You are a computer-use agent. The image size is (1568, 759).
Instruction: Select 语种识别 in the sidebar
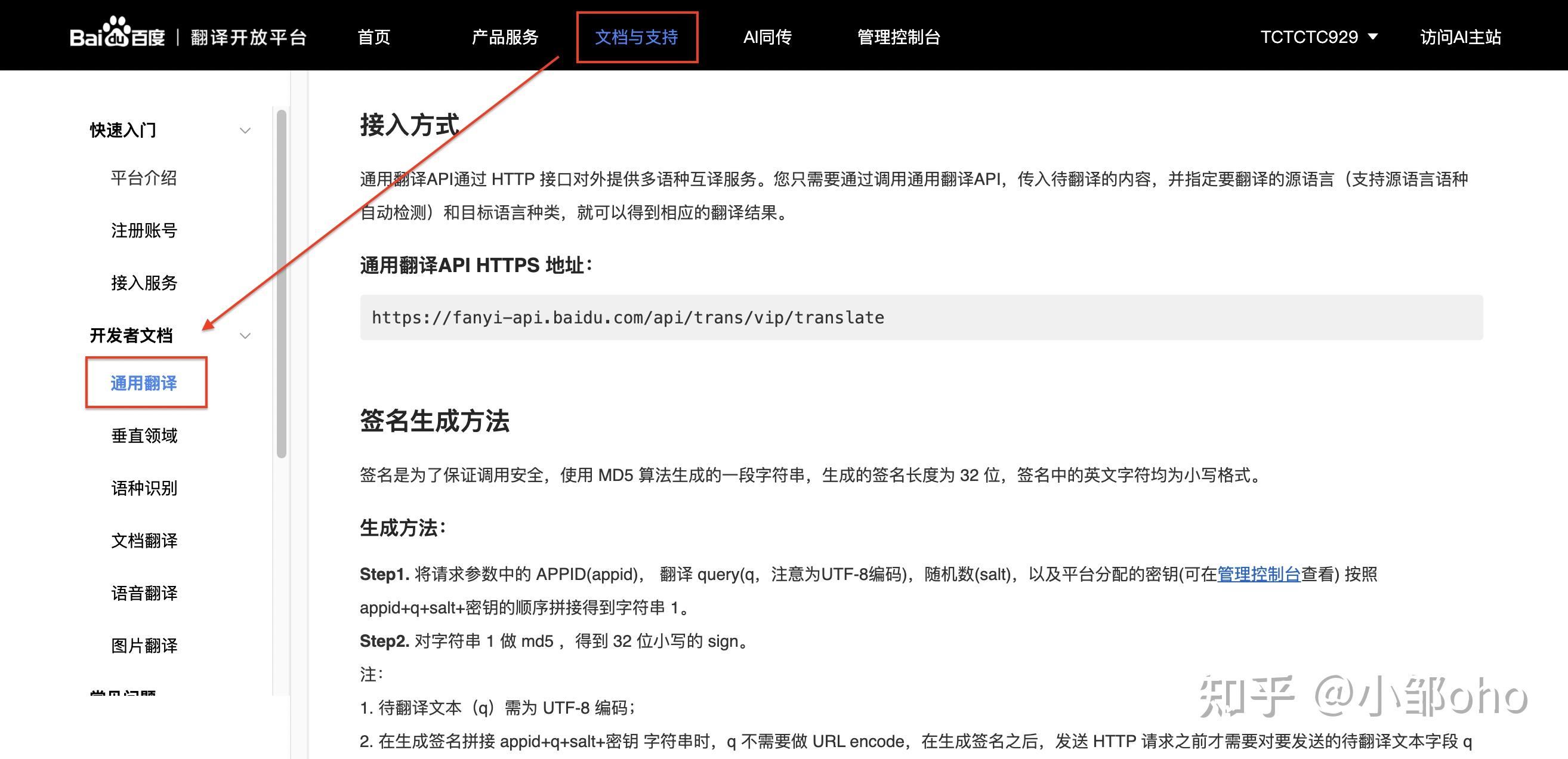144,488
